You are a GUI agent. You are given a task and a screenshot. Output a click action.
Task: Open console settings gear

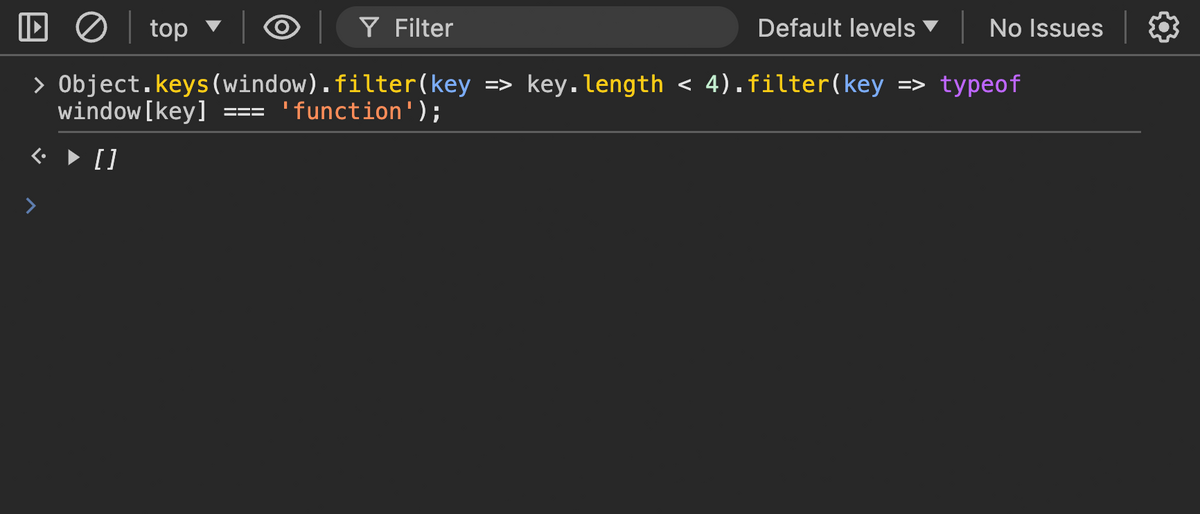(1163, 28)
